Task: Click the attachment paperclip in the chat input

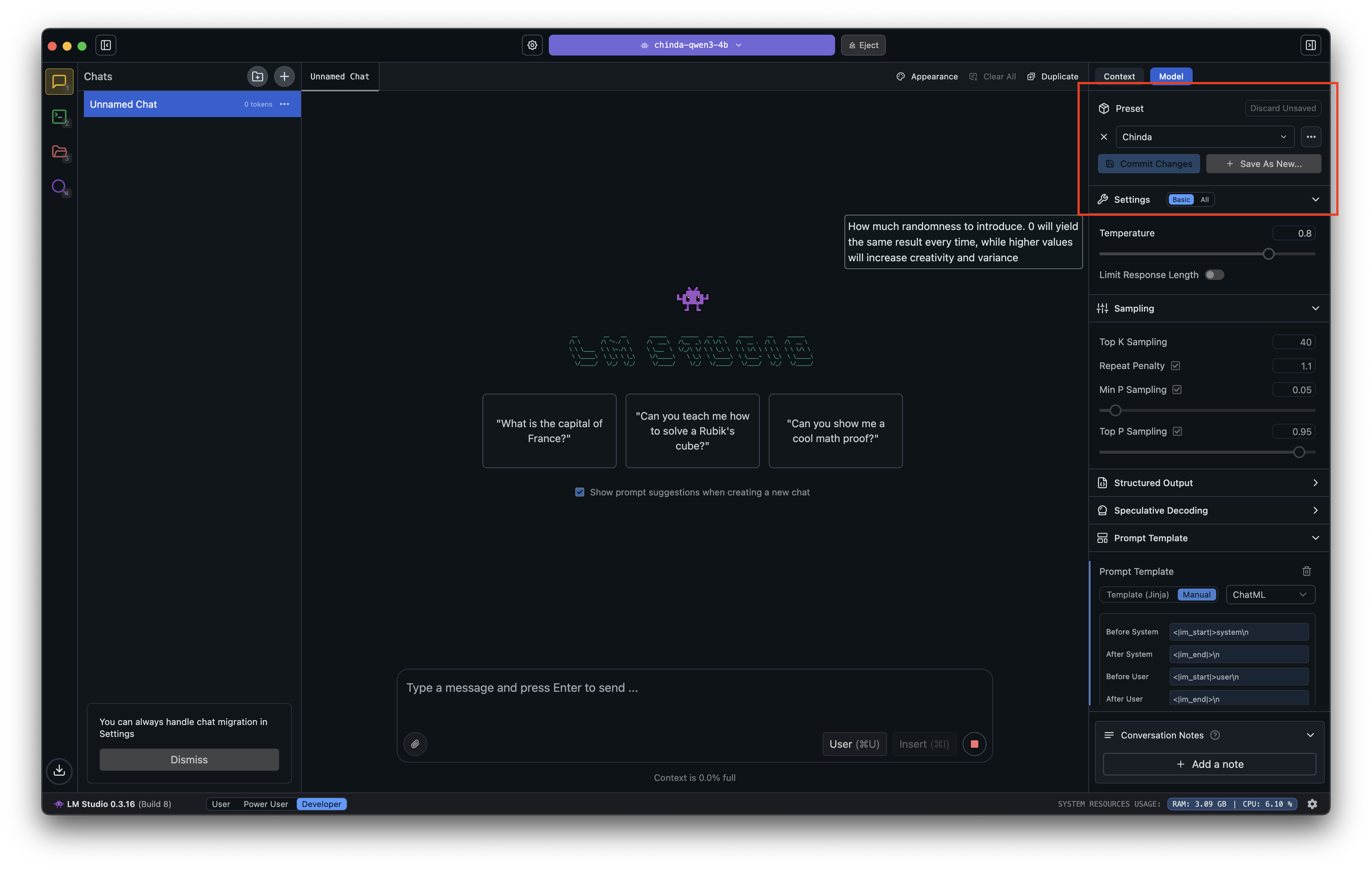Action: pos(415,744)
